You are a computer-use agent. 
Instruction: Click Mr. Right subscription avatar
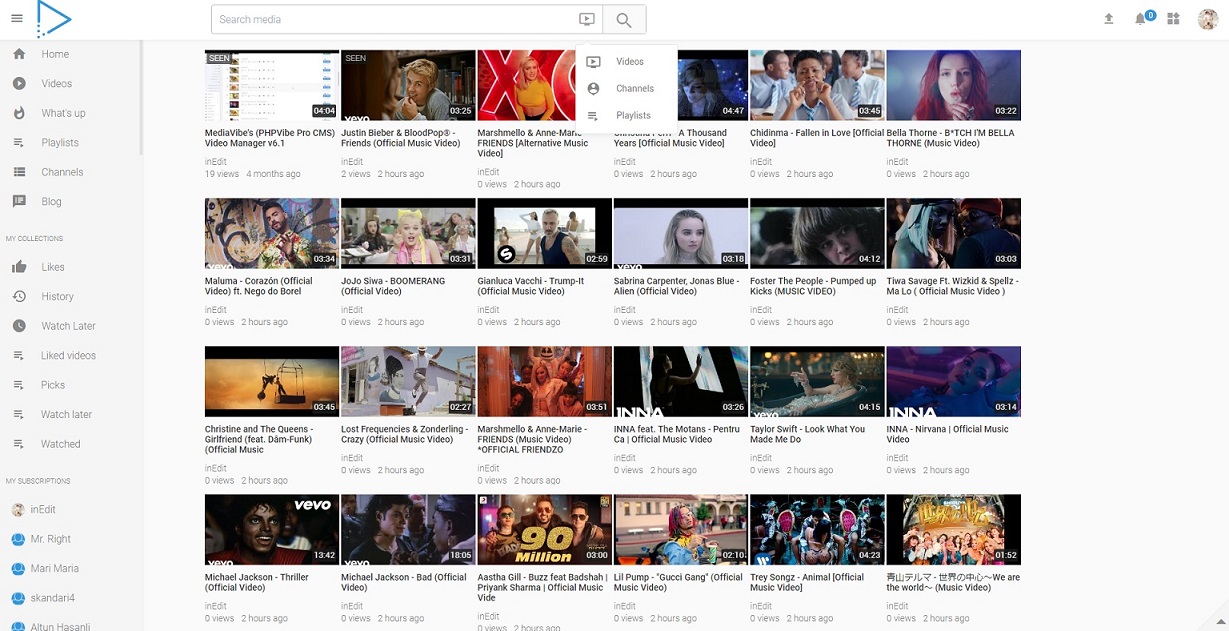click(x=18, y=539)
